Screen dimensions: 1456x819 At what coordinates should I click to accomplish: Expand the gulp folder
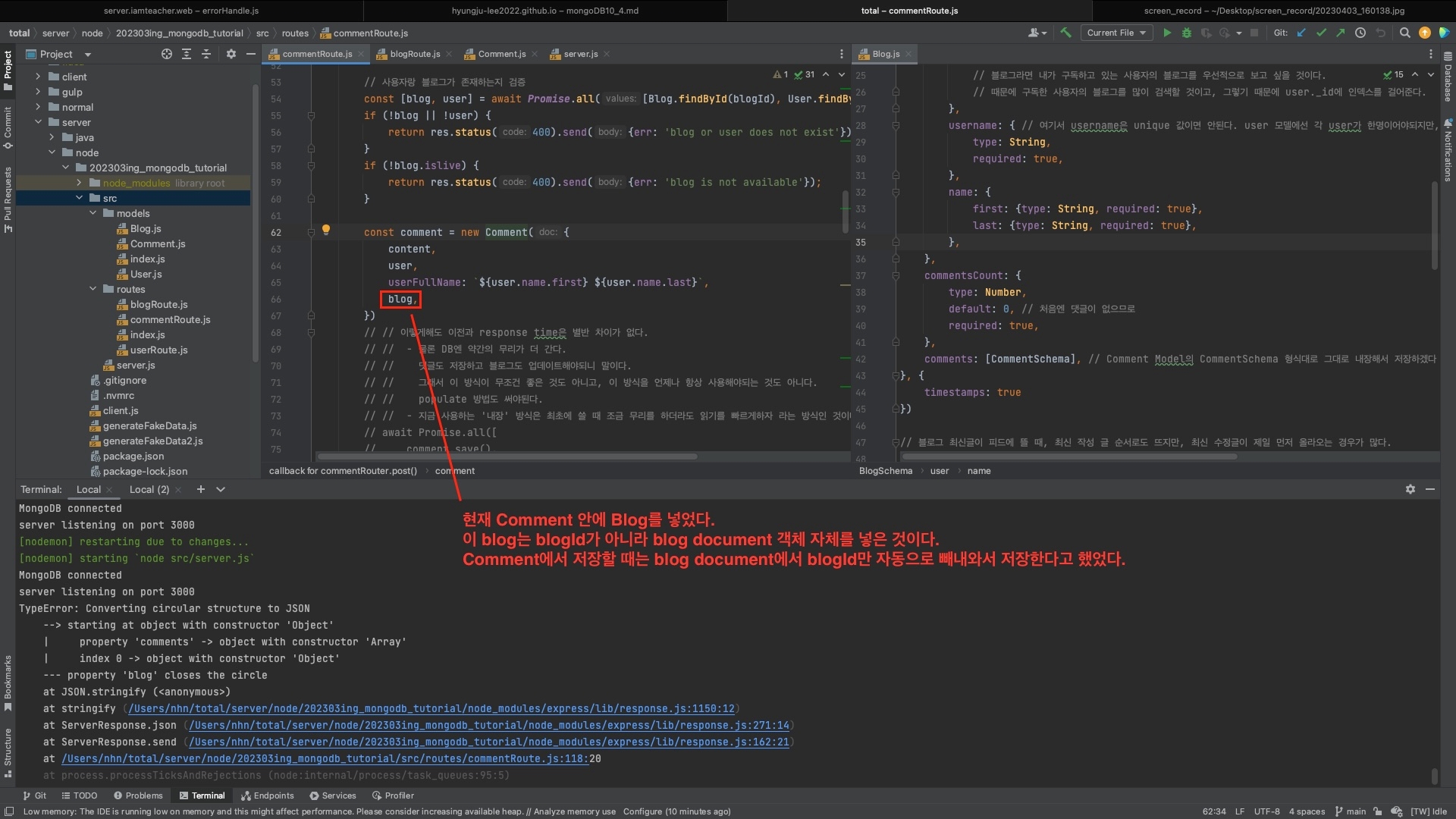tap(38, 92)
